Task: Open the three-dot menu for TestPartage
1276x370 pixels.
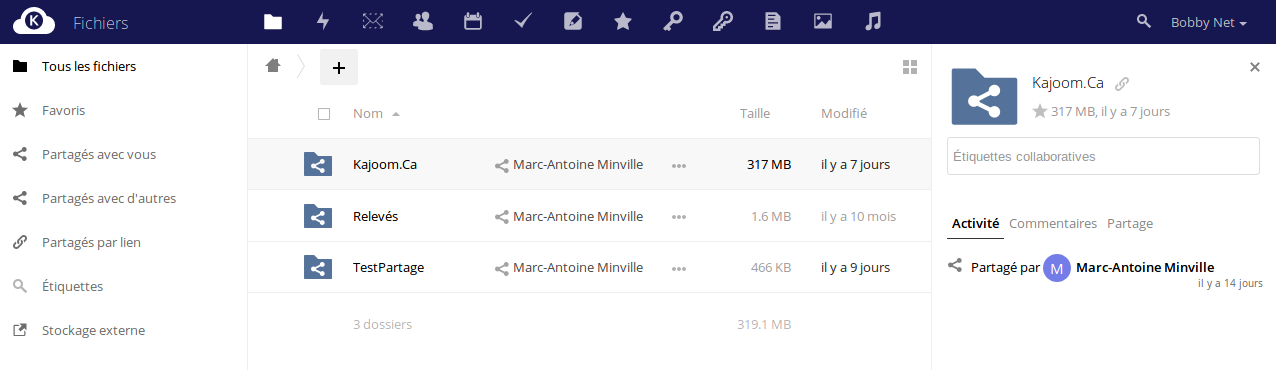Action: click(679, 268)
